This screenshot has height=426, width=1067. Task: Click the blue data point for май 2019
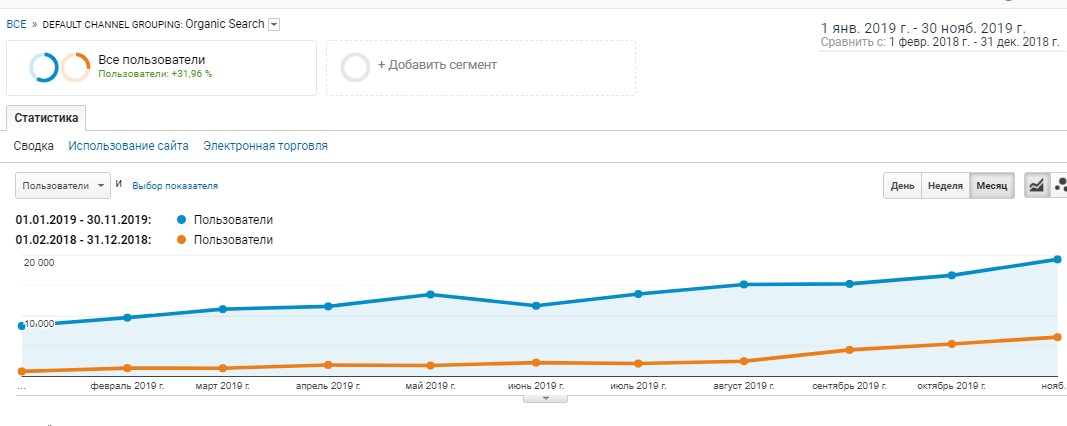pos(430,295)
